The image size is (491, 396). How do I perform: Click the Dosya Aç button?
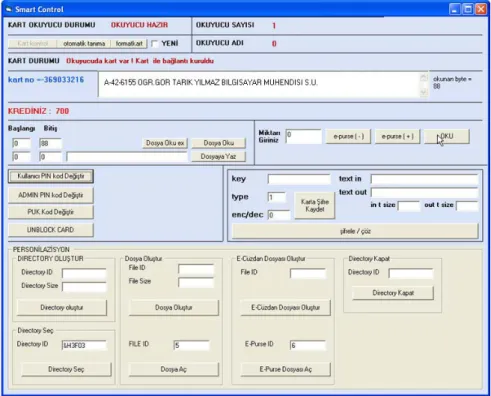point(174,369)
